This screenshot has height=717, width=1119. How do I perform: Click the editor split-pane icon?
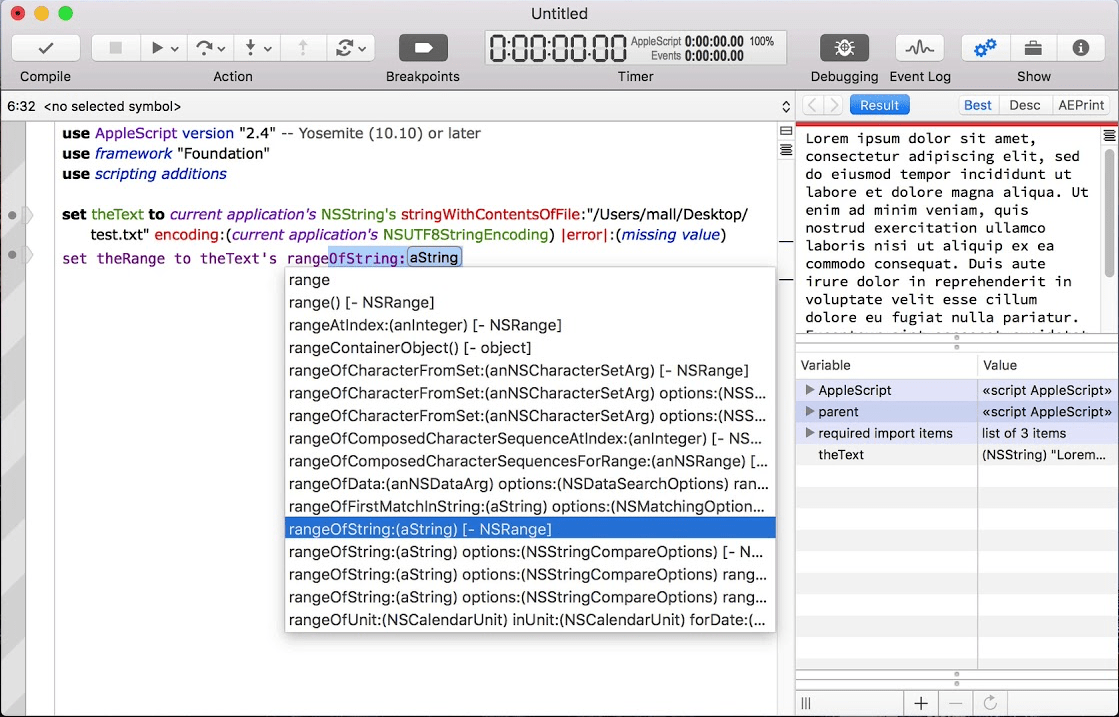pos(786,131)
